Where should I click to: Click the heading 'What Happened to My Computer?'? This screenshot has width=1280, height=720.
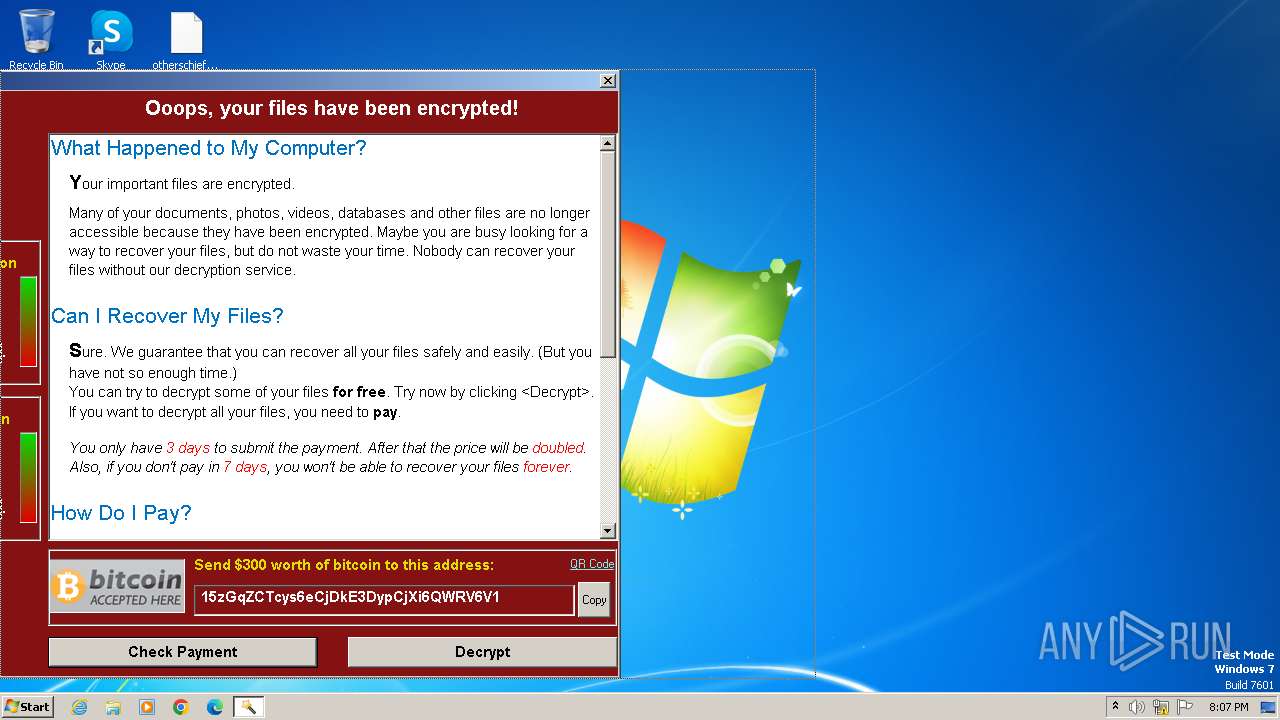[x=209, y=148]
